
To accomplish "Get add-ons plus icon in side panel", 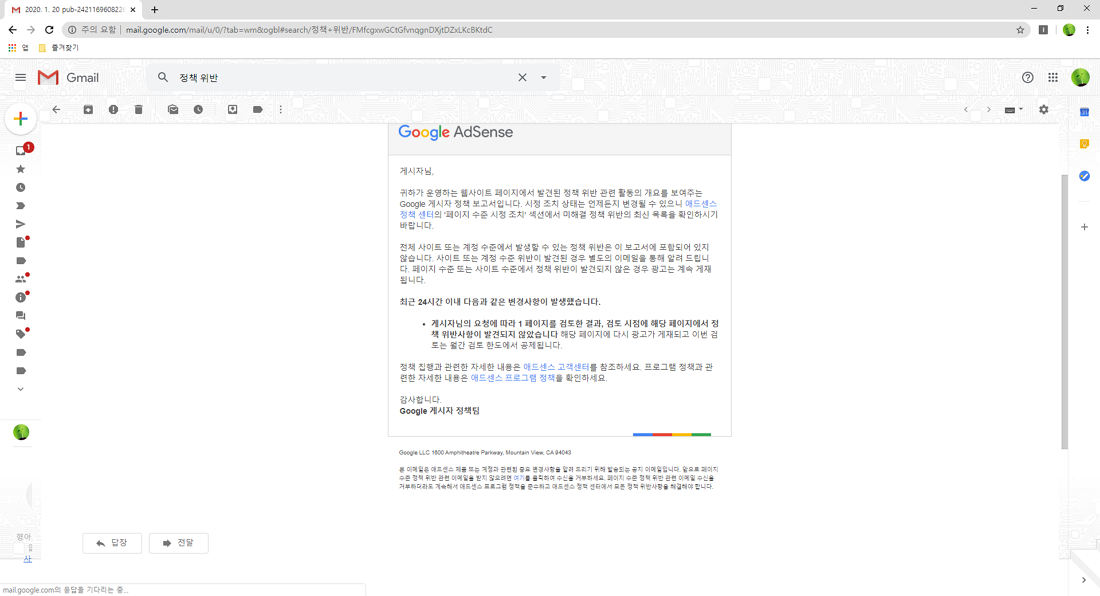I will point(1084,227).
